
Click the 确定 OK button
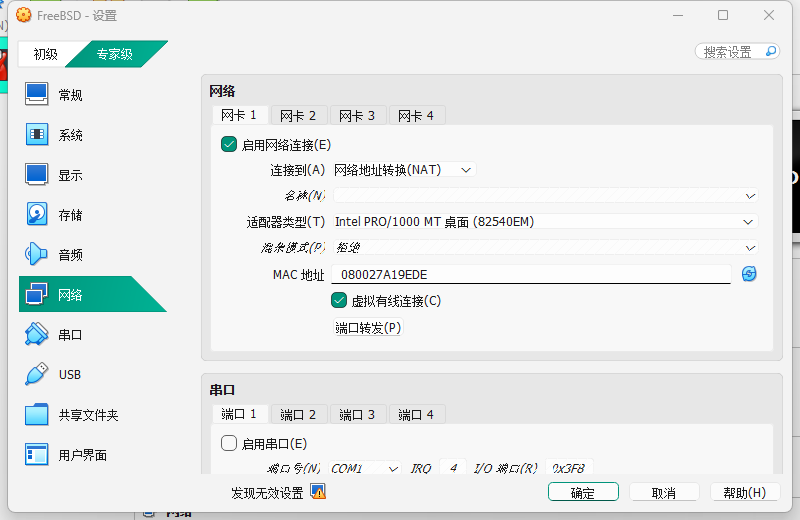point(583,492)
